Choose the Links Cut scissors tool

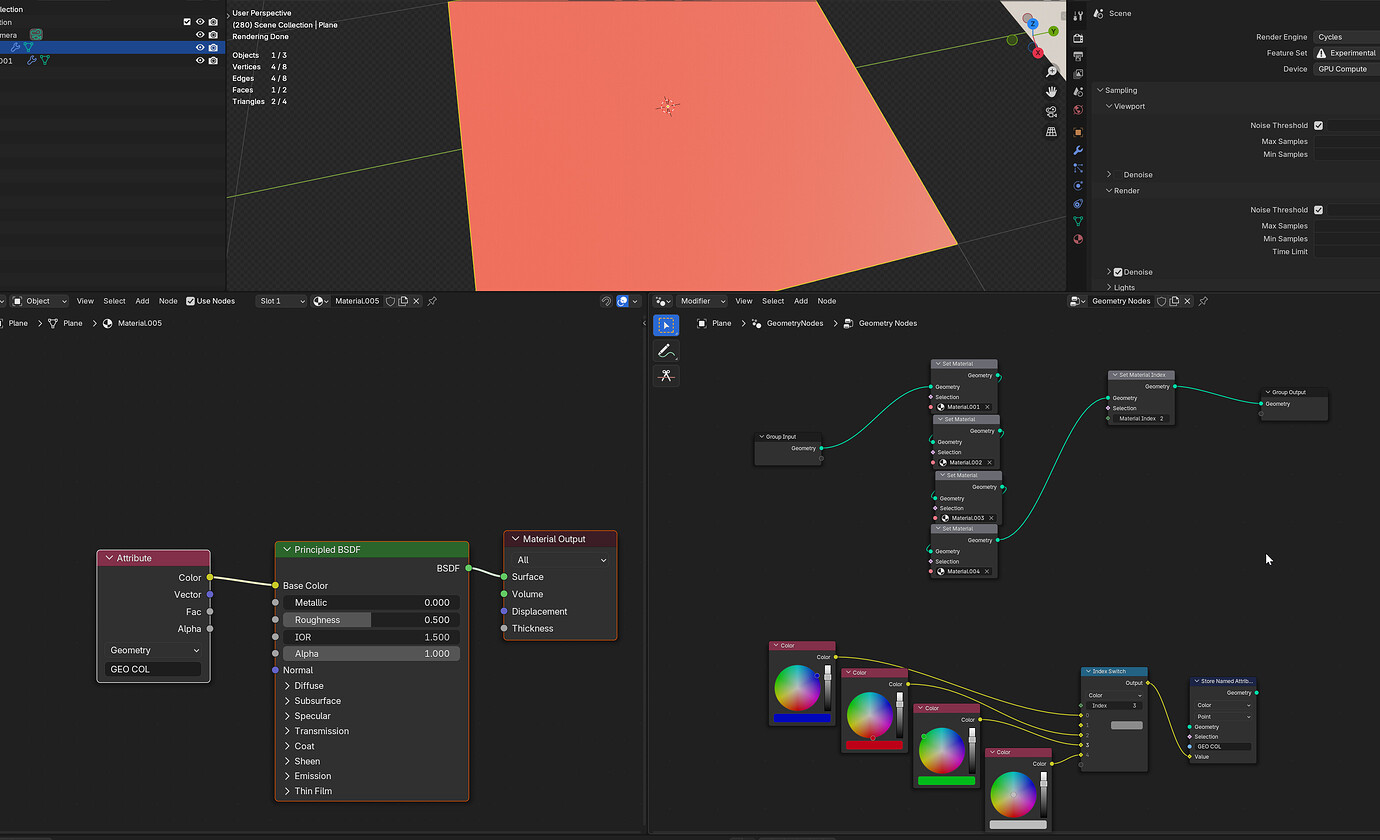[x=666, y=376]
